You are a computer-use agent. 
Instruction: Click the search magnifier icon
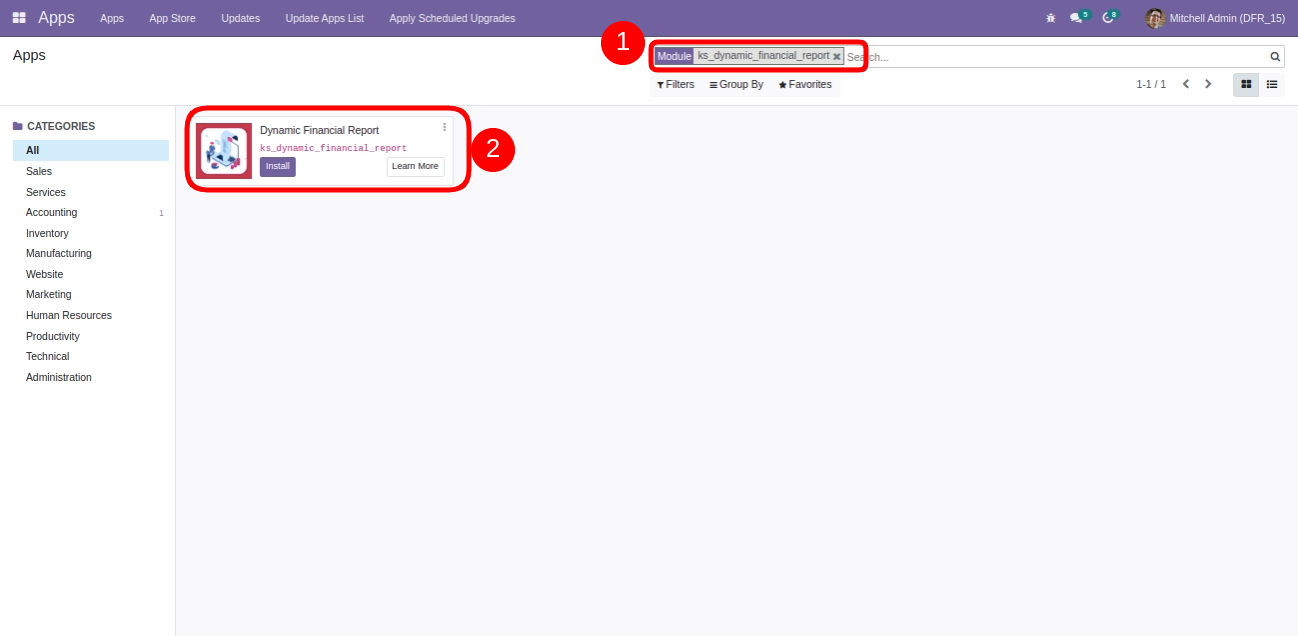1275,57
